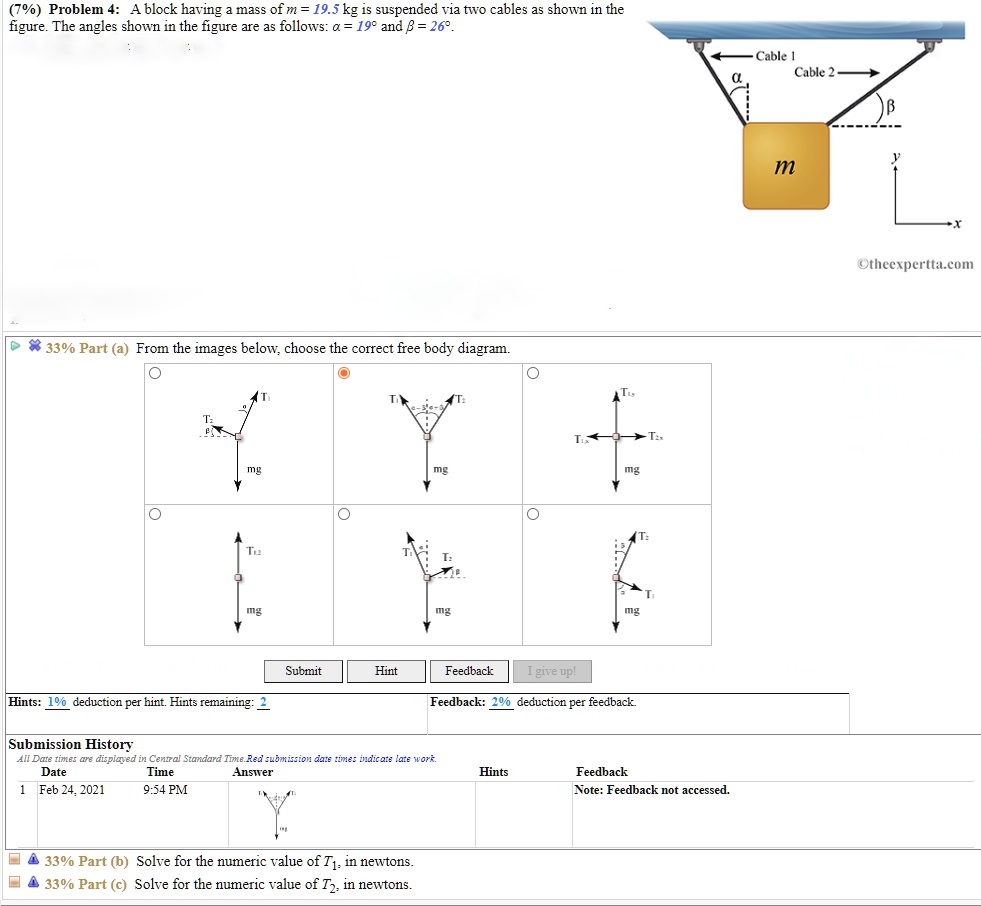981x906 pixels.
Task: Select the diagram with horizontal T1x and T2x arrows
Action: click(x=533, y=372)
